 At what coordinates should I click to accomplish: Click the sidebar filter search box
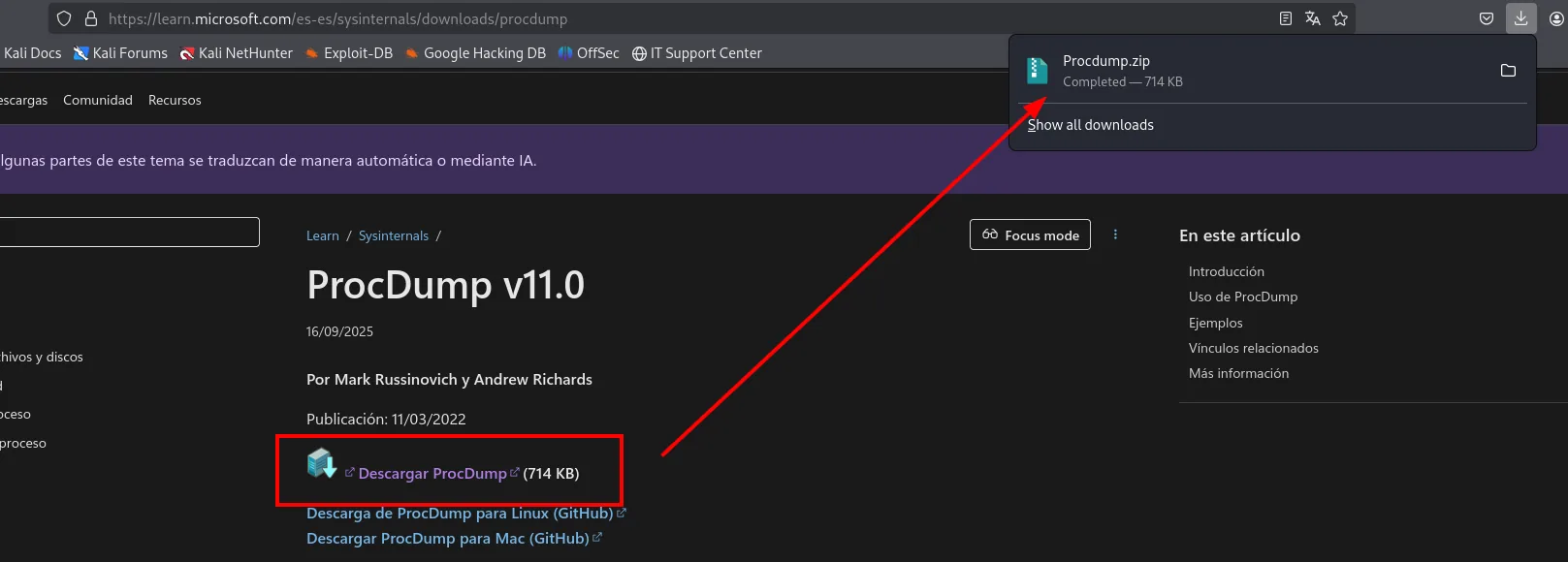tap(129, 232)
